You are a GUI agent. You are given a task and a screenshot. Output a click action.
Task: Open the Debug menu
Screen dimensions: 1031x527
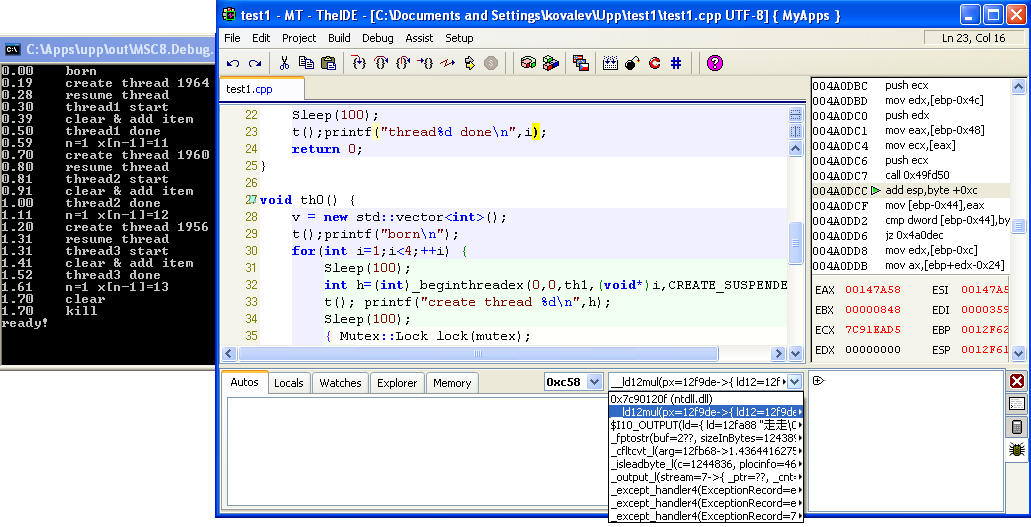click(x=377, y=38)
